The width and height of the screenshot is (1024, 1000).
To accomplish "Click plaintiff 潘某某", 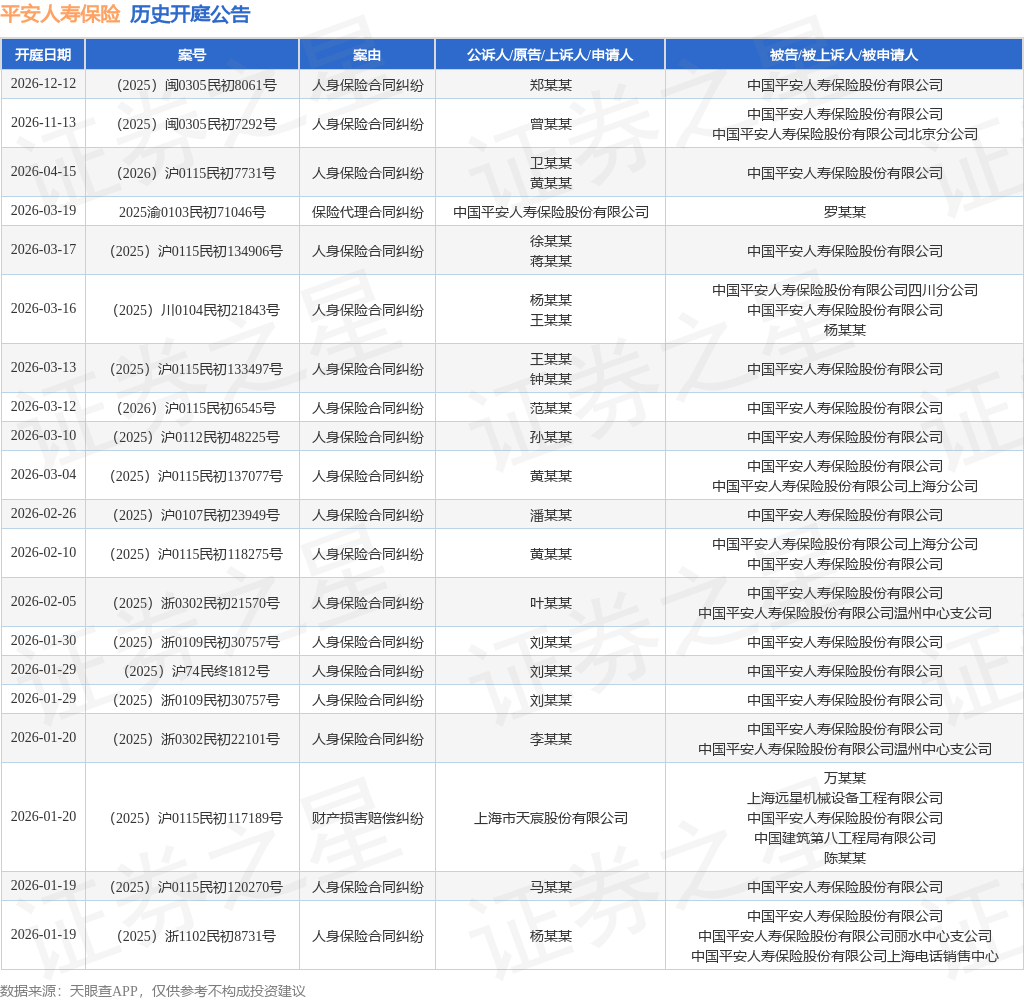I will (551, 515).
